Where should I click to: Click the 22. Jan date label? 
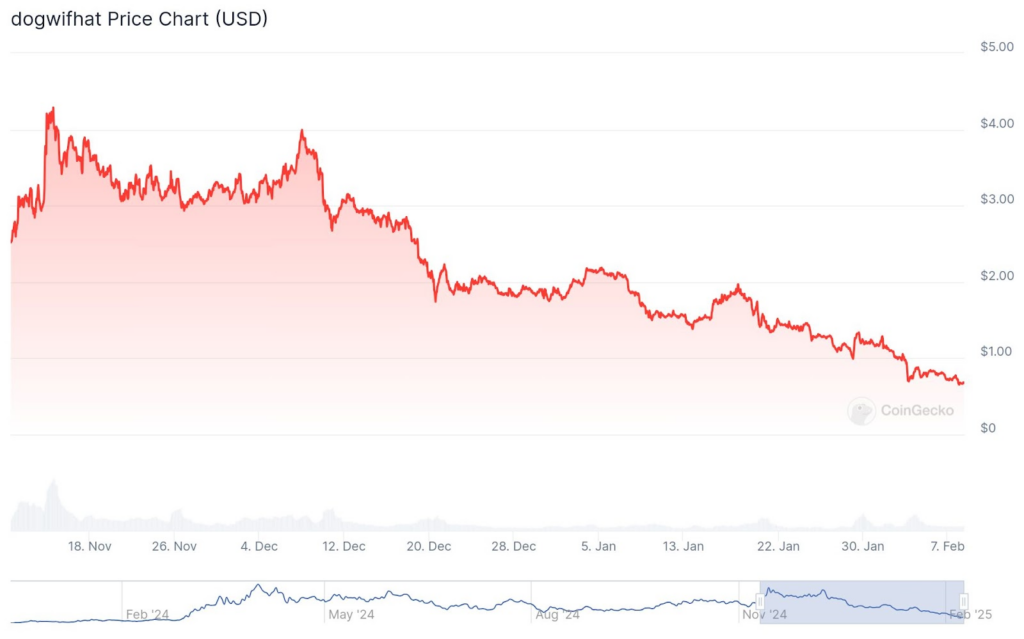pos(777,546)
